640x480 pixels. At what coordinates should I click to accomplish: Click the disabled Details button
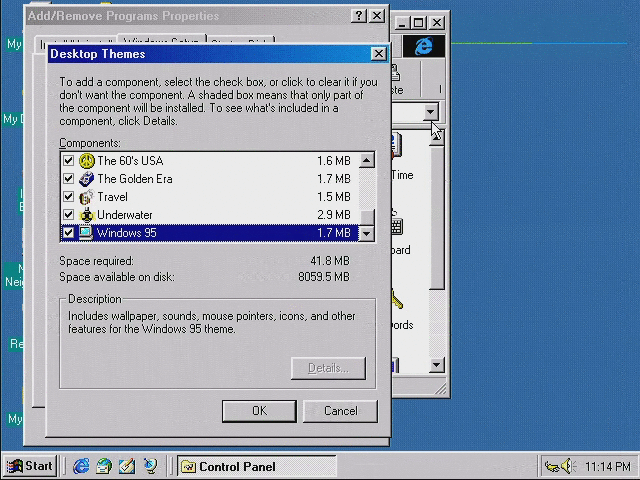pos(328,368)
